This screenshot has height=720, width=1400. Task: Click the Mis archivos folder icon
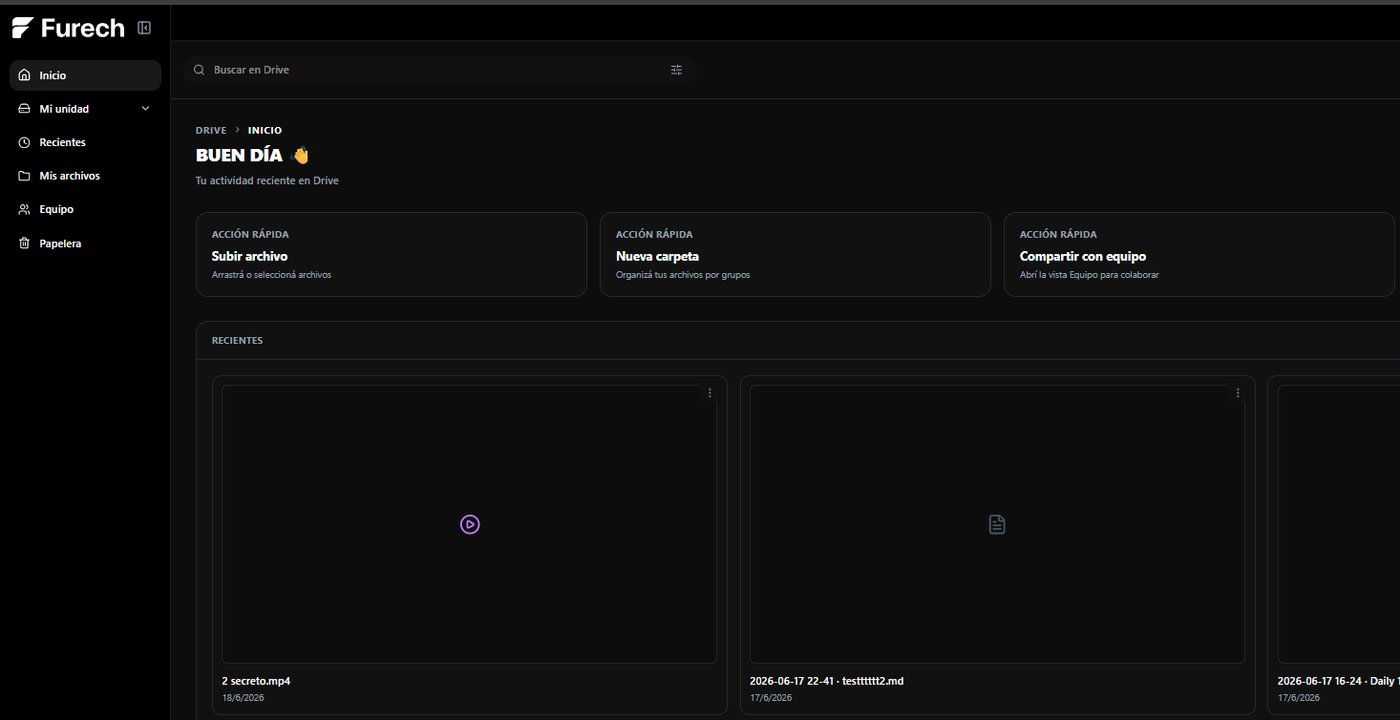(25, 176)
